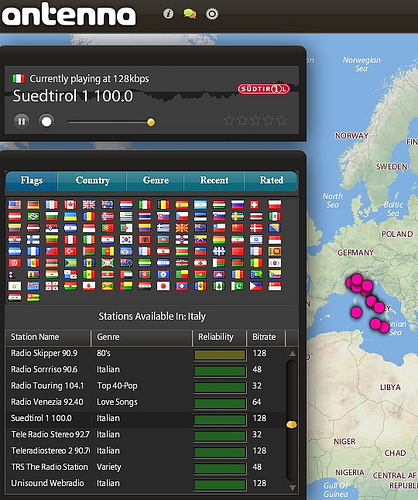Open the info icon in header
This screenshot has height=500, width=418.
(168, 14)
